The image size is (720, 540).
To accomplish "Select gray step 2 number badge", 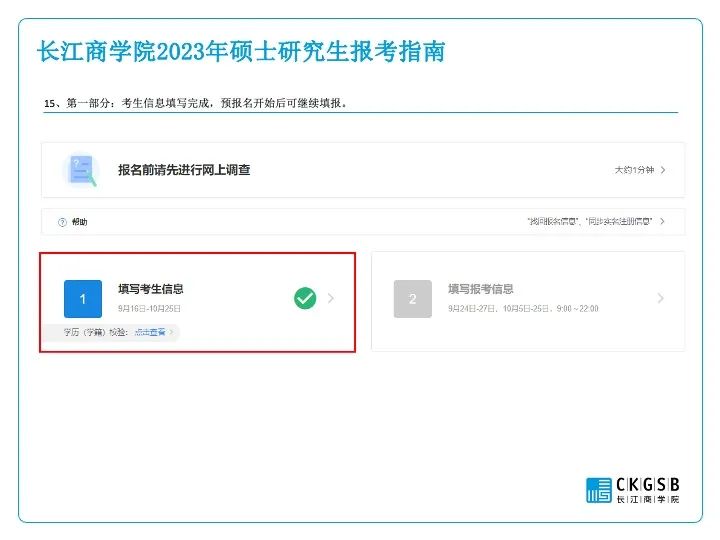I will point(413,299).
